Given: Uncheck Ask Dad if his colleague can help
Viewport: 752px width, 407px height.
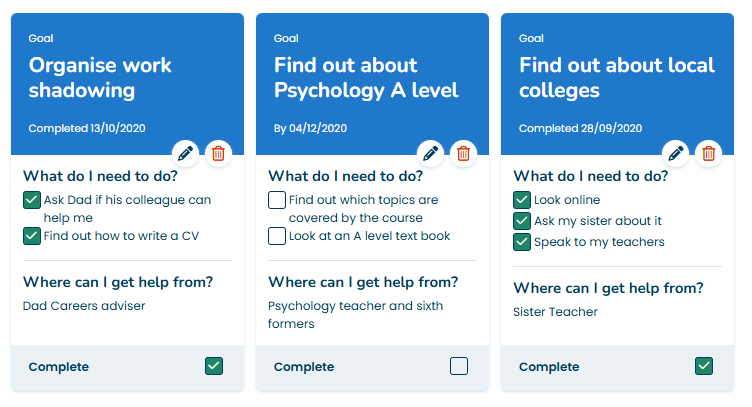Looking at the screenshot, I should [x=32, y=200].
